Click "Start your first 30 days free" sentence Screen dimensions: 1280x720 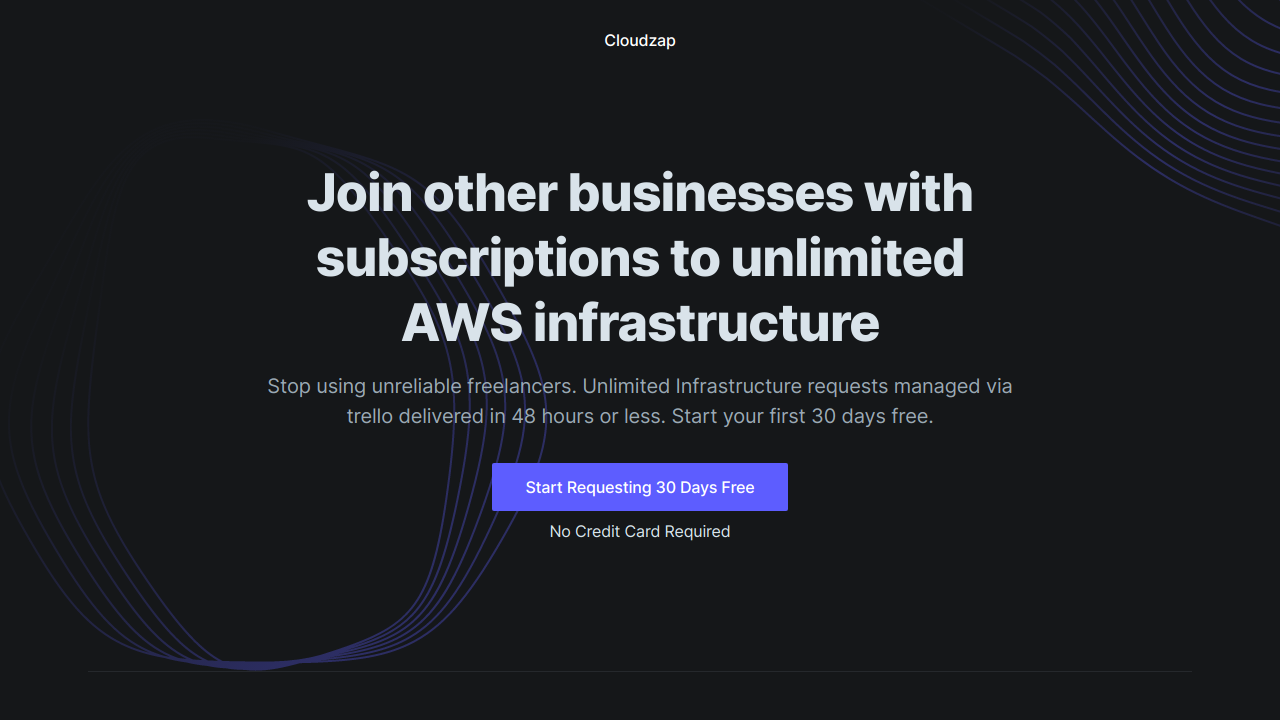click(802, 416)
